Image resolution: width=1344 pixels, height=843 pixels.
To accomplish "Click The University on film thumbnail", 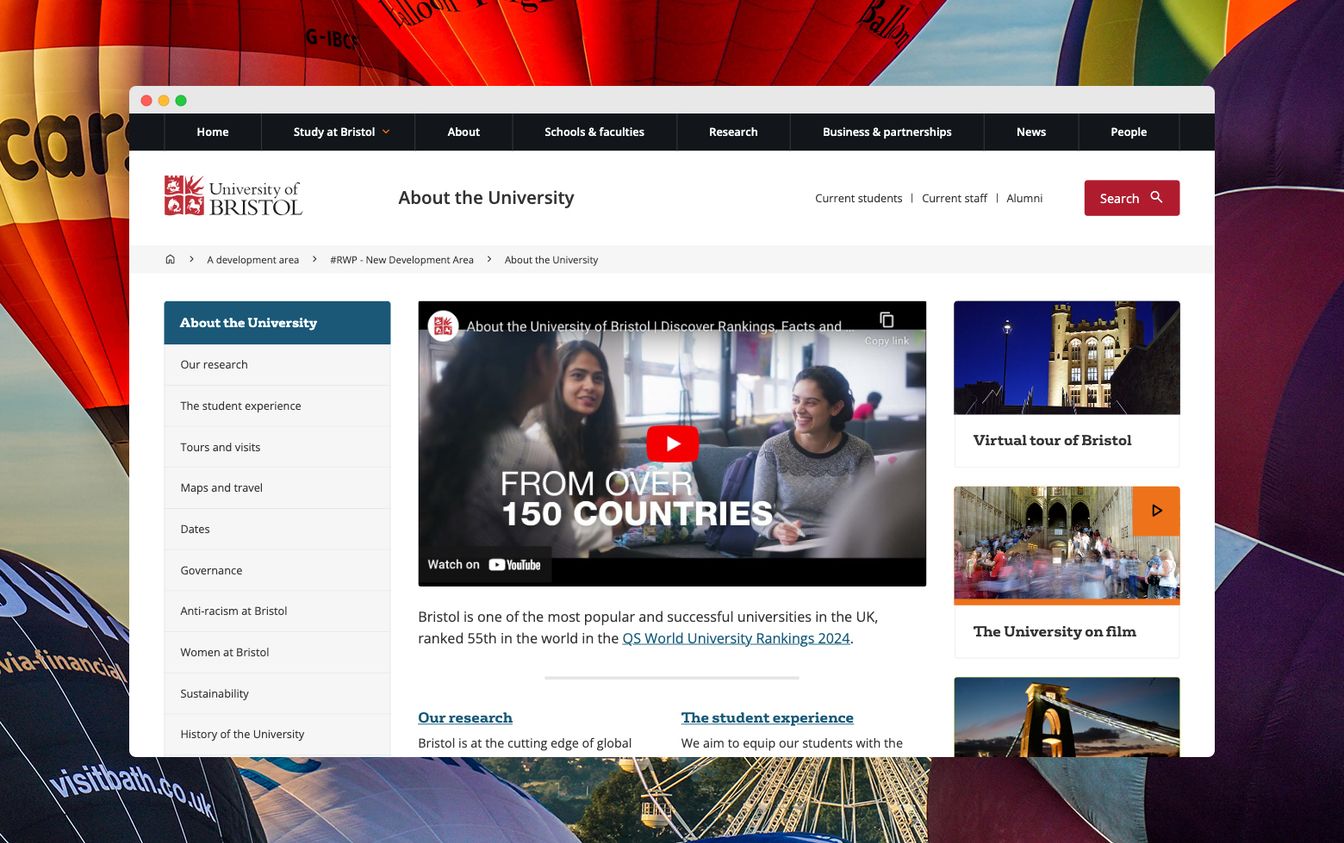I will click(x=1067, y=544).
